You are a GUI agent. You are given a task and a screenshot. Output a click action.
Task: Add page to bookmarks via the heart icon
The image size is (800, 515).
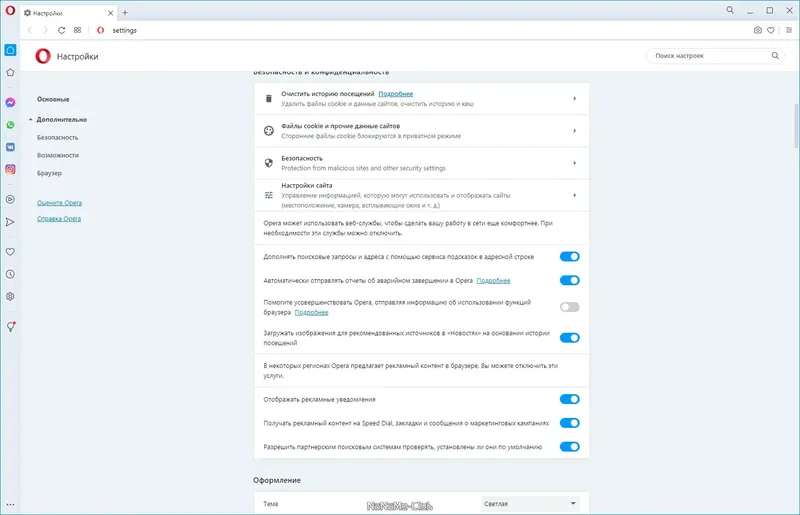coord(771,30)
